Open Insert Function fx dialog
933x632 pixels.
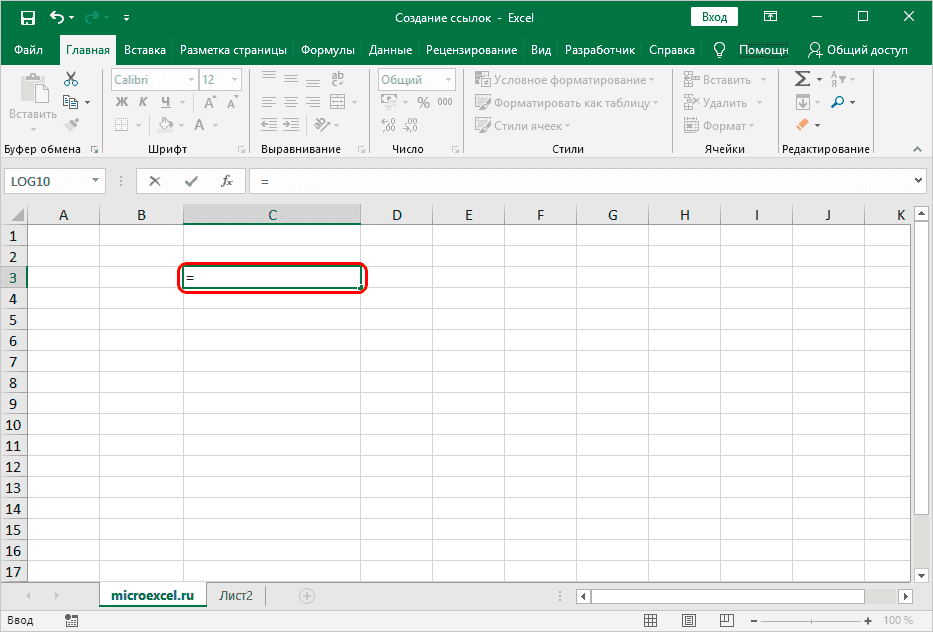227,181
